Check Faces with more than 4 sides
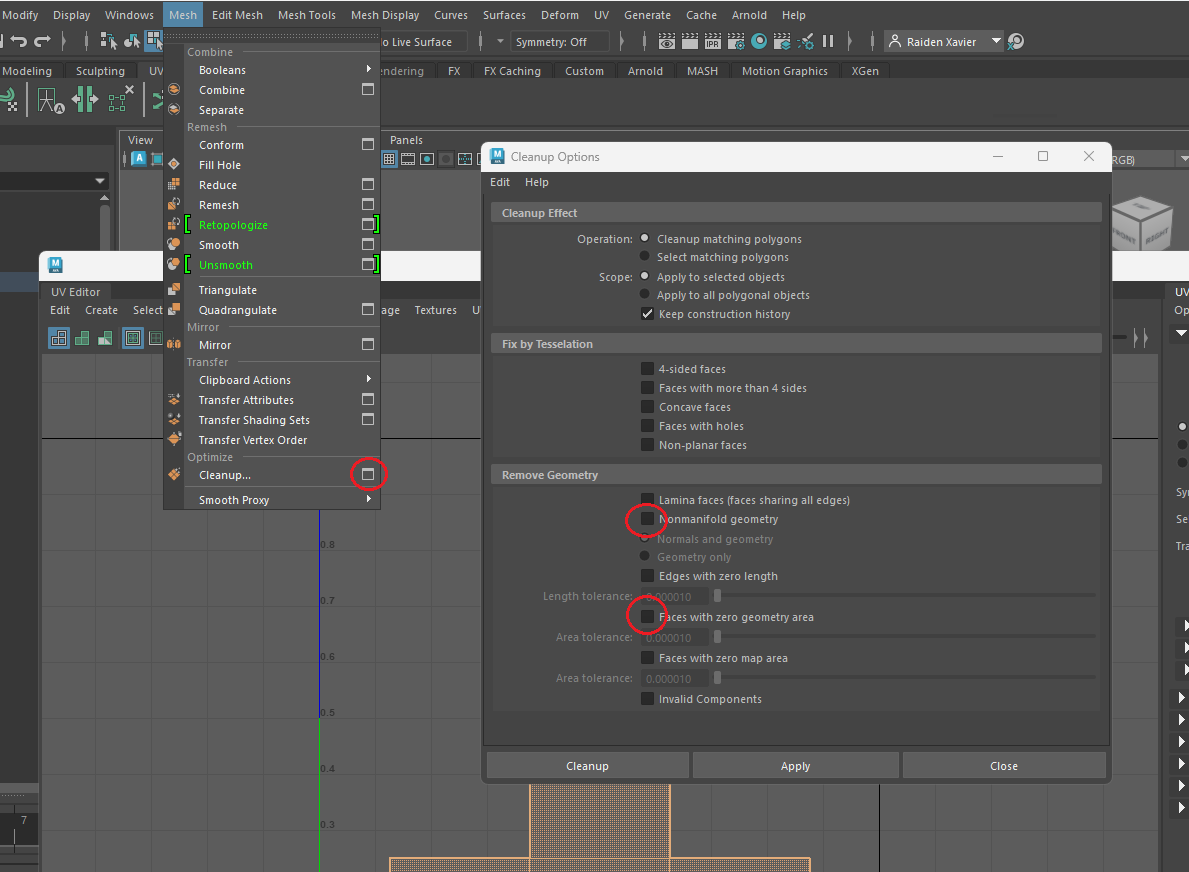The image size is (1189, 872). pos(647,387)
